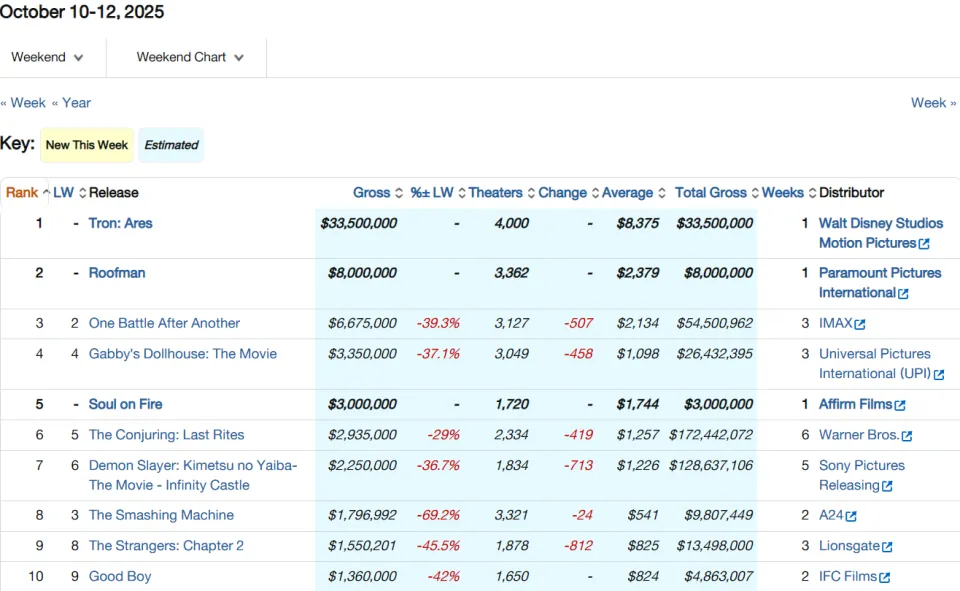960x591 pixels.
Task: Open Paramount Pictures International distributor link
Action: (880, 283)
